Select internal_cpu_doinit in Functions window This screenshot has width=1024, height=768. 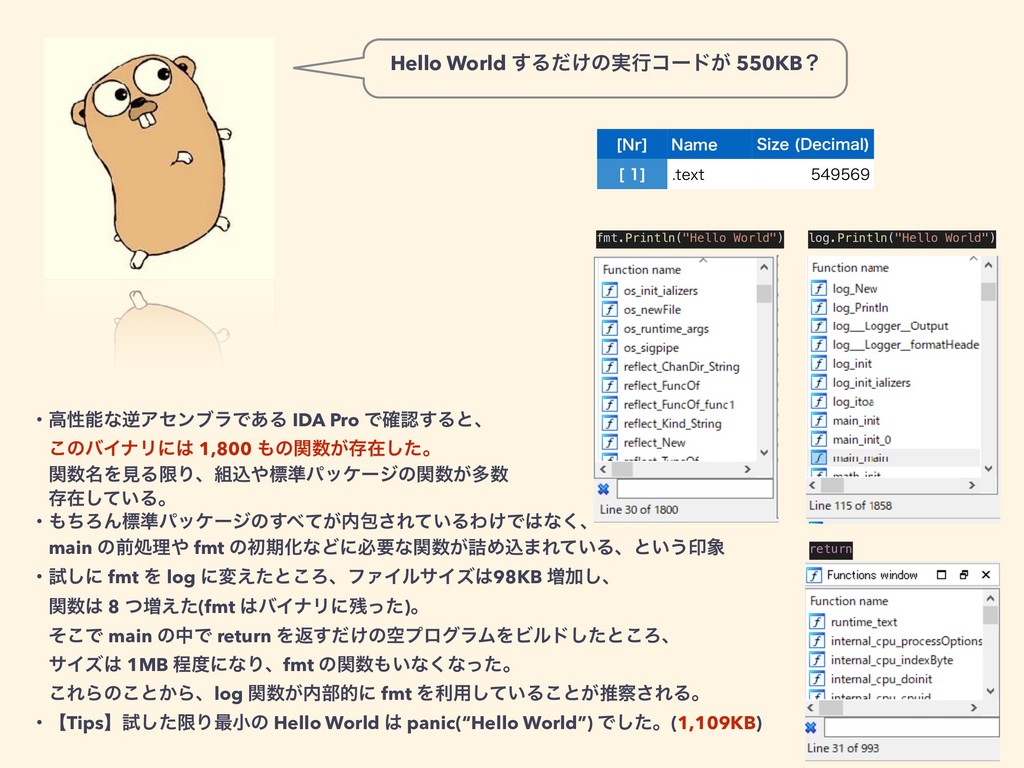(x=881, y=679)
